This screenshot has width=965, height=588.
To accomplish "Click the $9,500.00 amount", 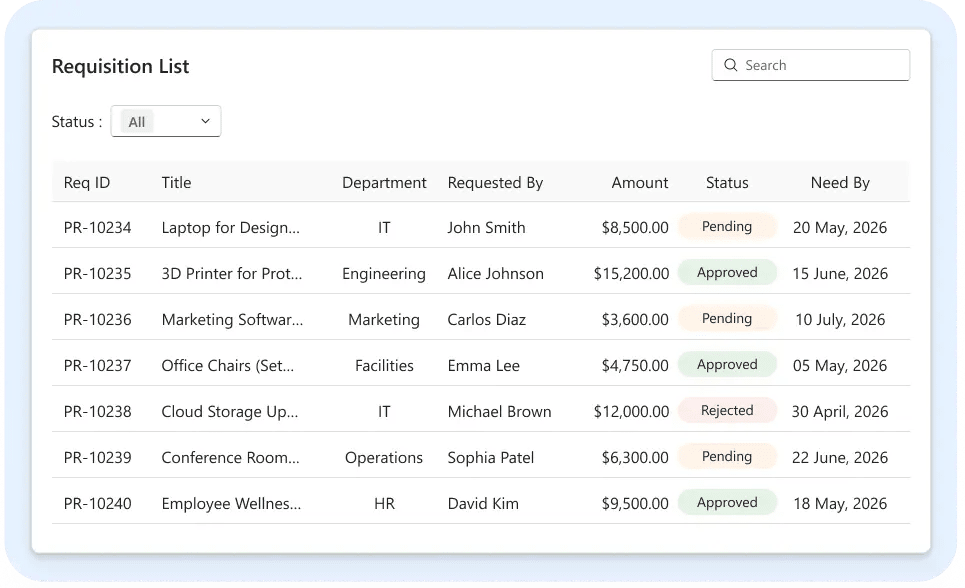I will (x=635, y=504).
